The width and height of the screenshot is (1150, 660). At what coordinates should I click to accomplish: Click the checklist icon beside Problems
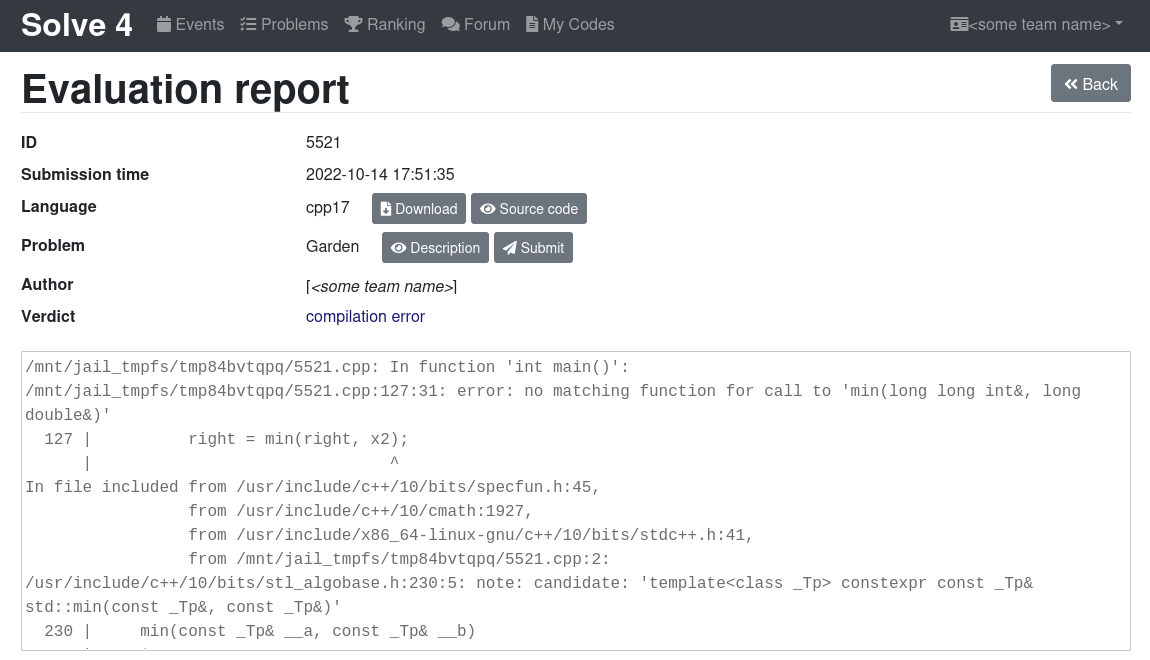249,24
